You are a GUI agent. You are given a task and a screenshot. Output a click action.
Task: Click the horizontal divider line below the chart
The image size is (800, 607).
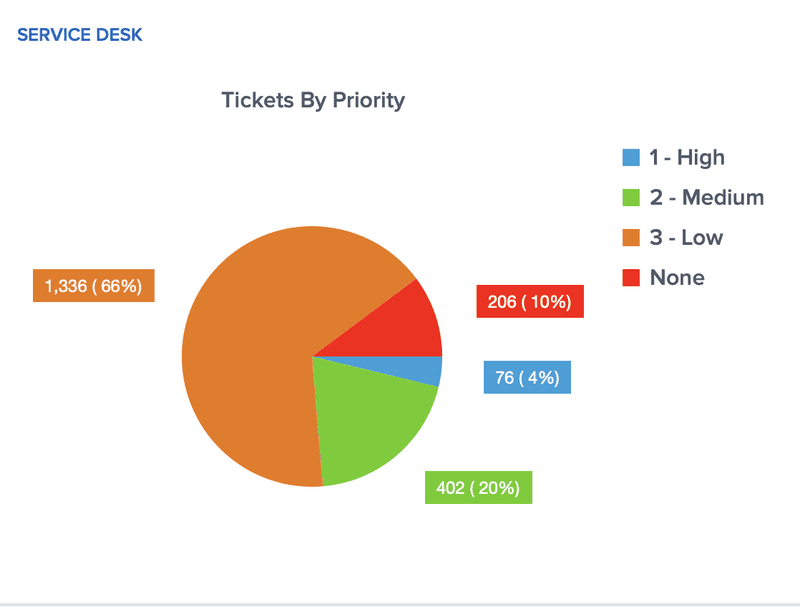tap(400, 604)
